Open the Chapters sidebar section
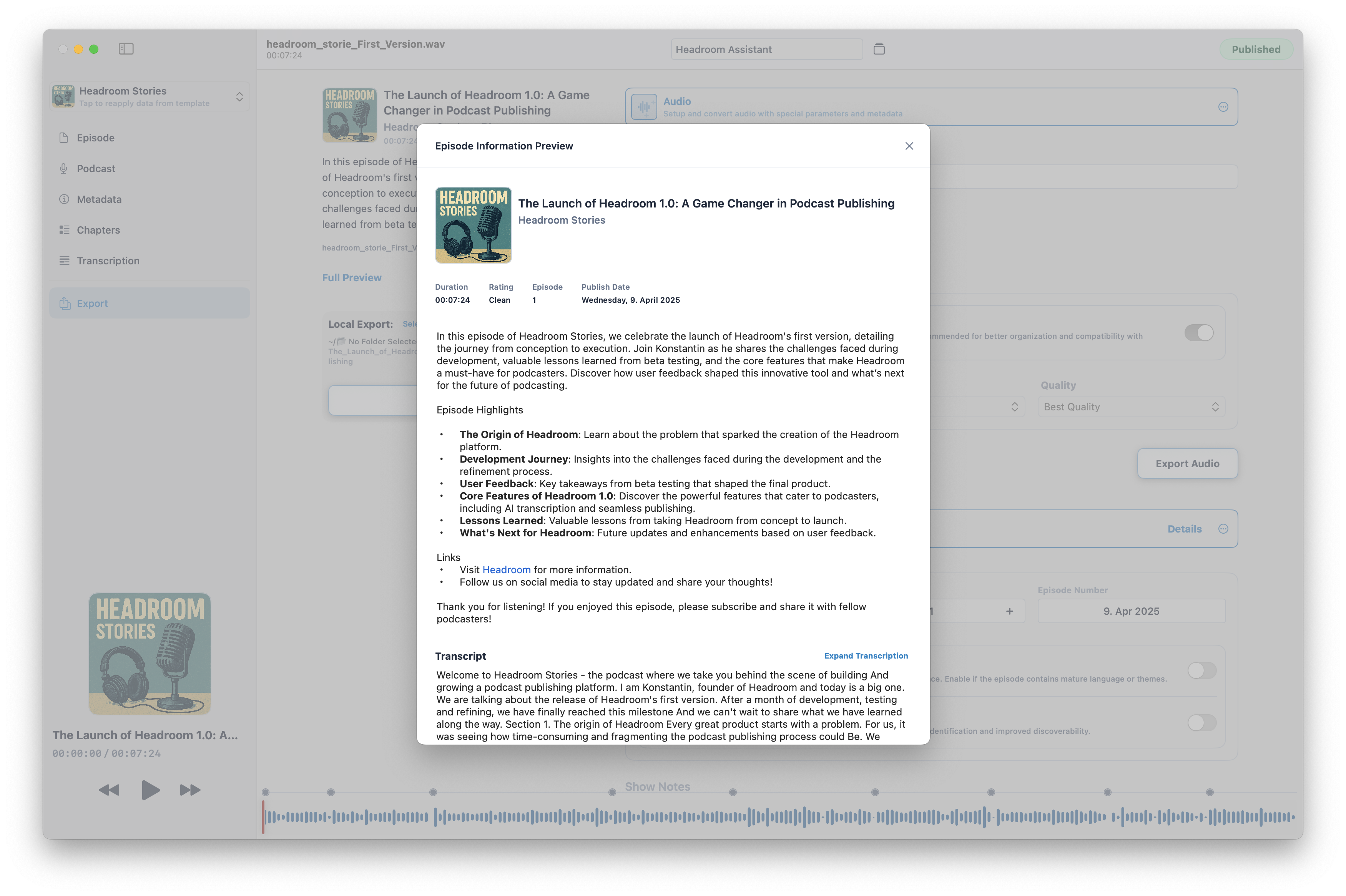 pyautogui.click(x=98, y=230)
